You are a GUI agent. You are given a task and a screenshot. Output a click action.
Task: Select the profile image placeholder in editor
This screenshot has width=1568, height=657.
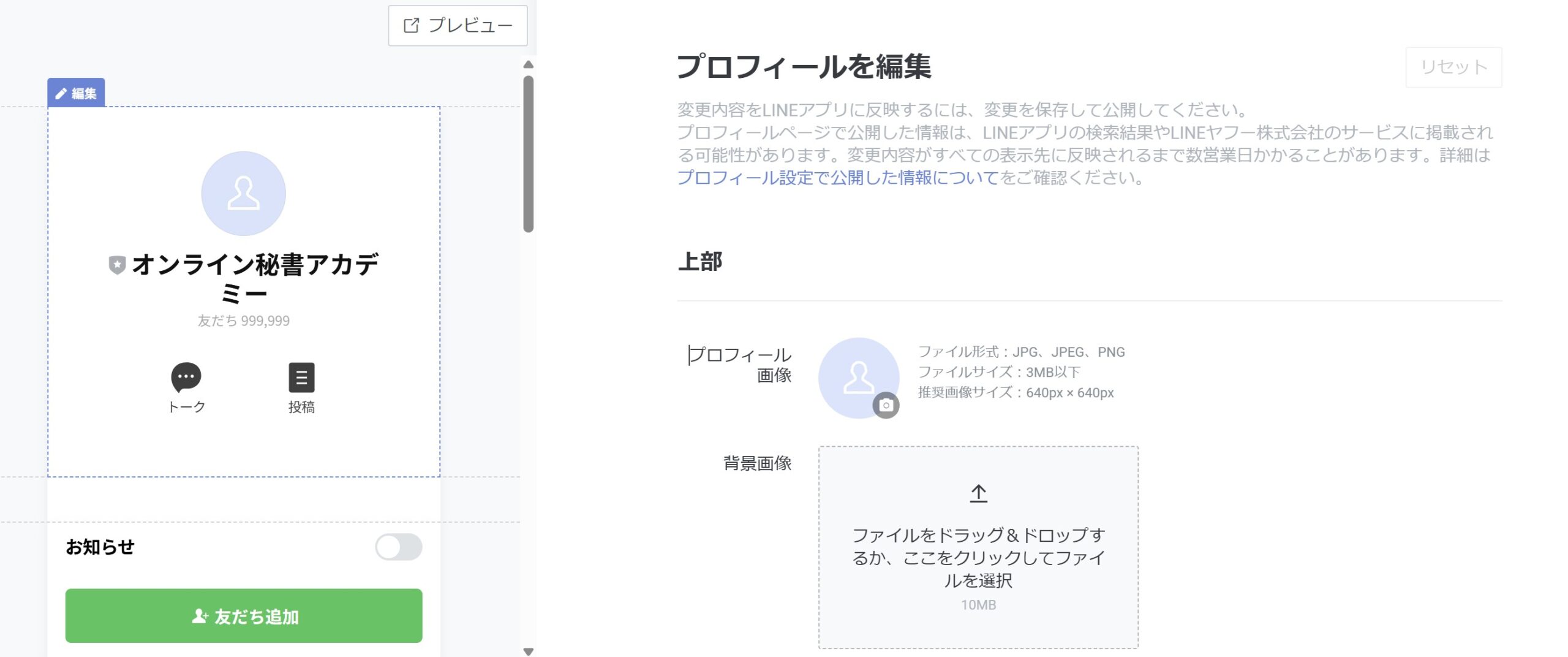[858, 378]
